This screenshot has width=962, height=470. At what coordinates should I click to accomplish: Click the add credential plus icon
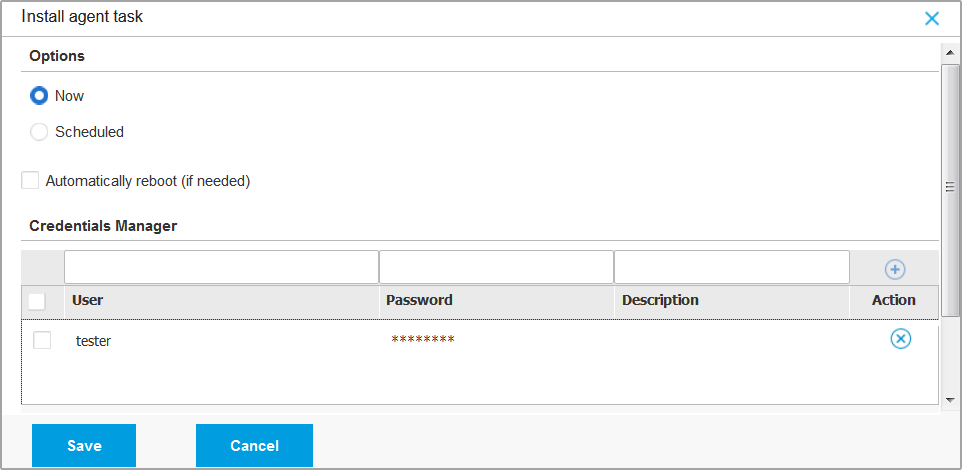click(895, 269)
